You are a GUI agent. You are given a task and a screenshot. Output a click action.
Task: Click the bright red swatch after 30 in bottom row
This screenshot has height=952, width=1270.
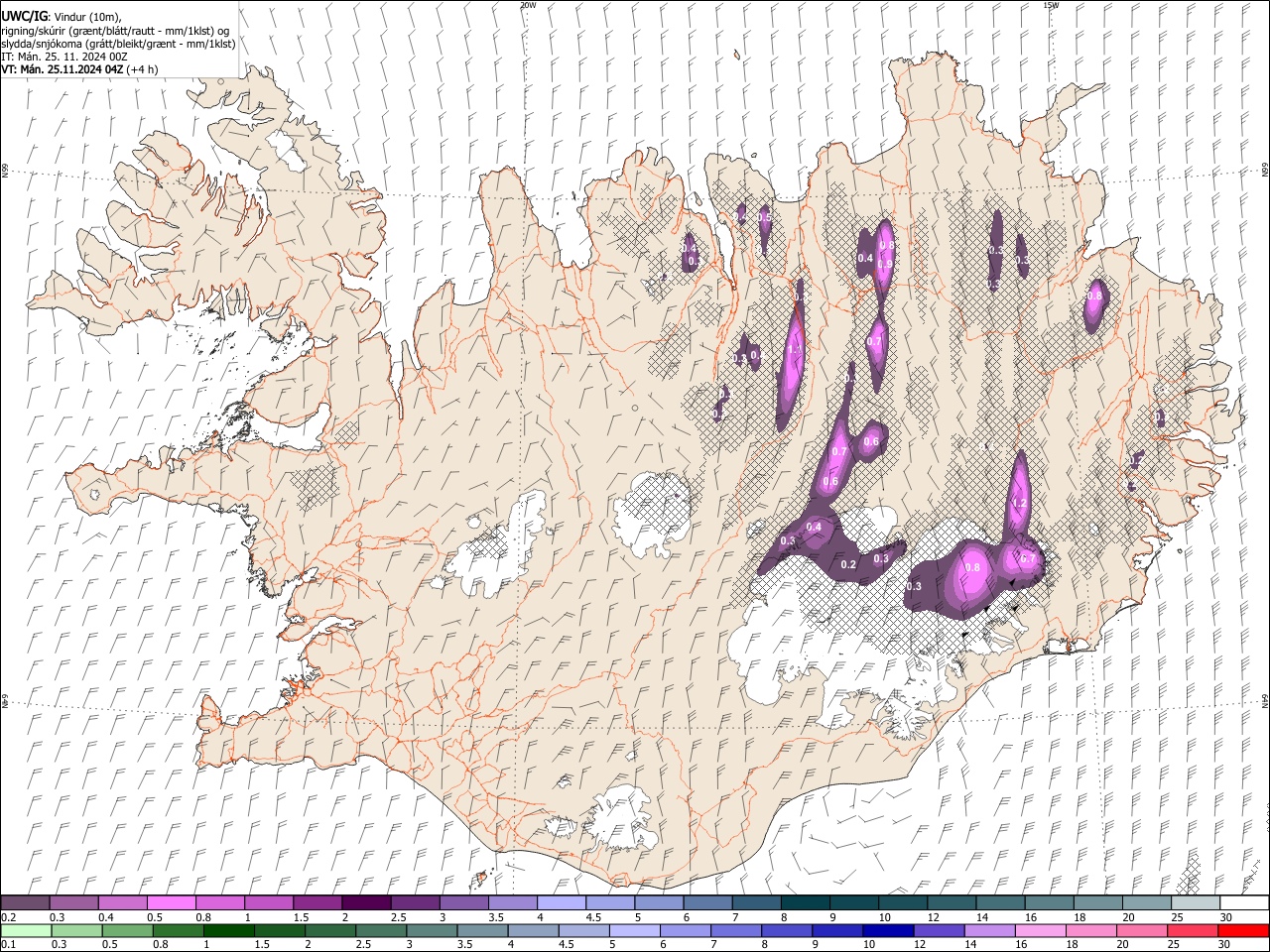click(1243, 930)
